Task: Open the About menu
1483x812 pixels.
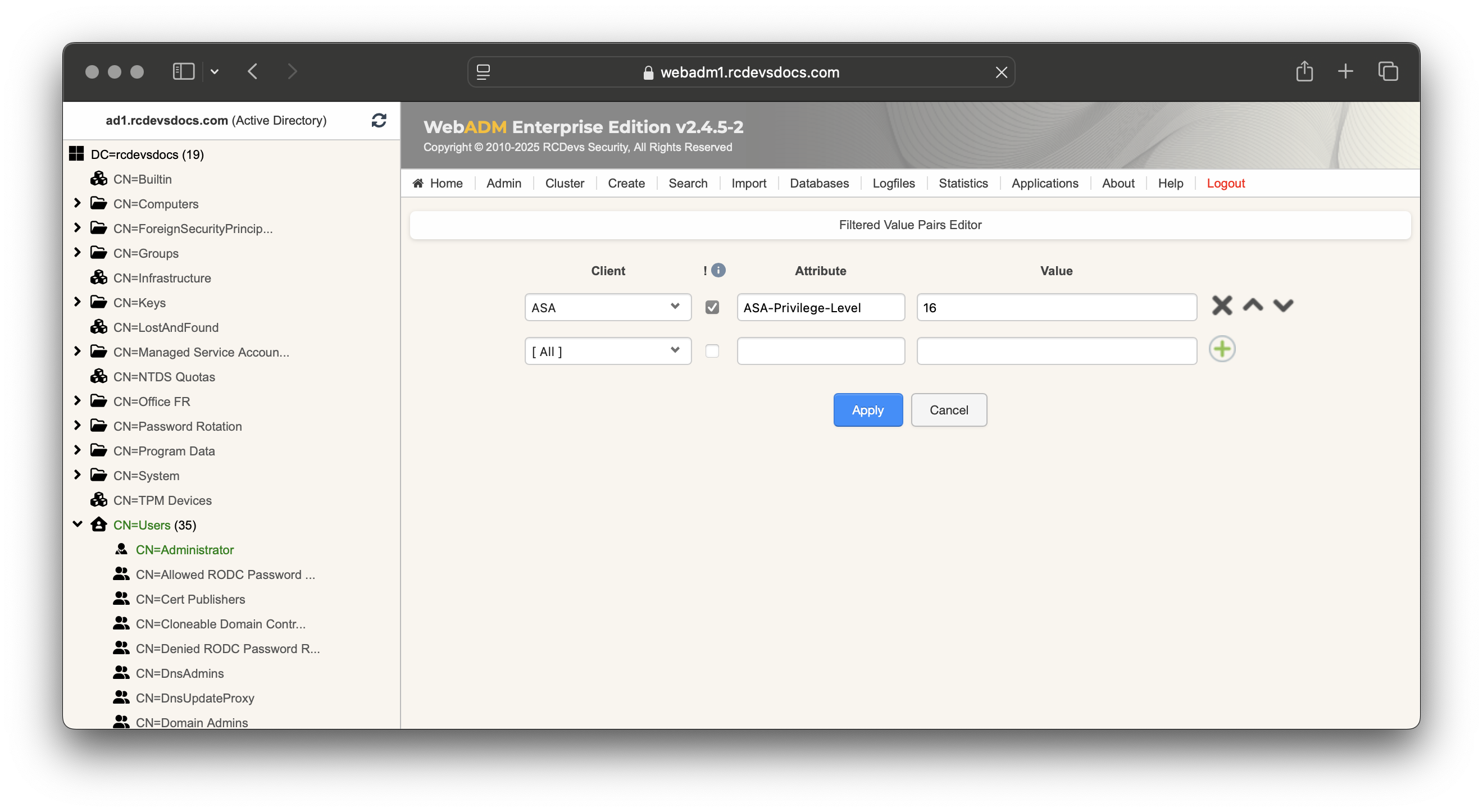Action: tap(1117, 183)
